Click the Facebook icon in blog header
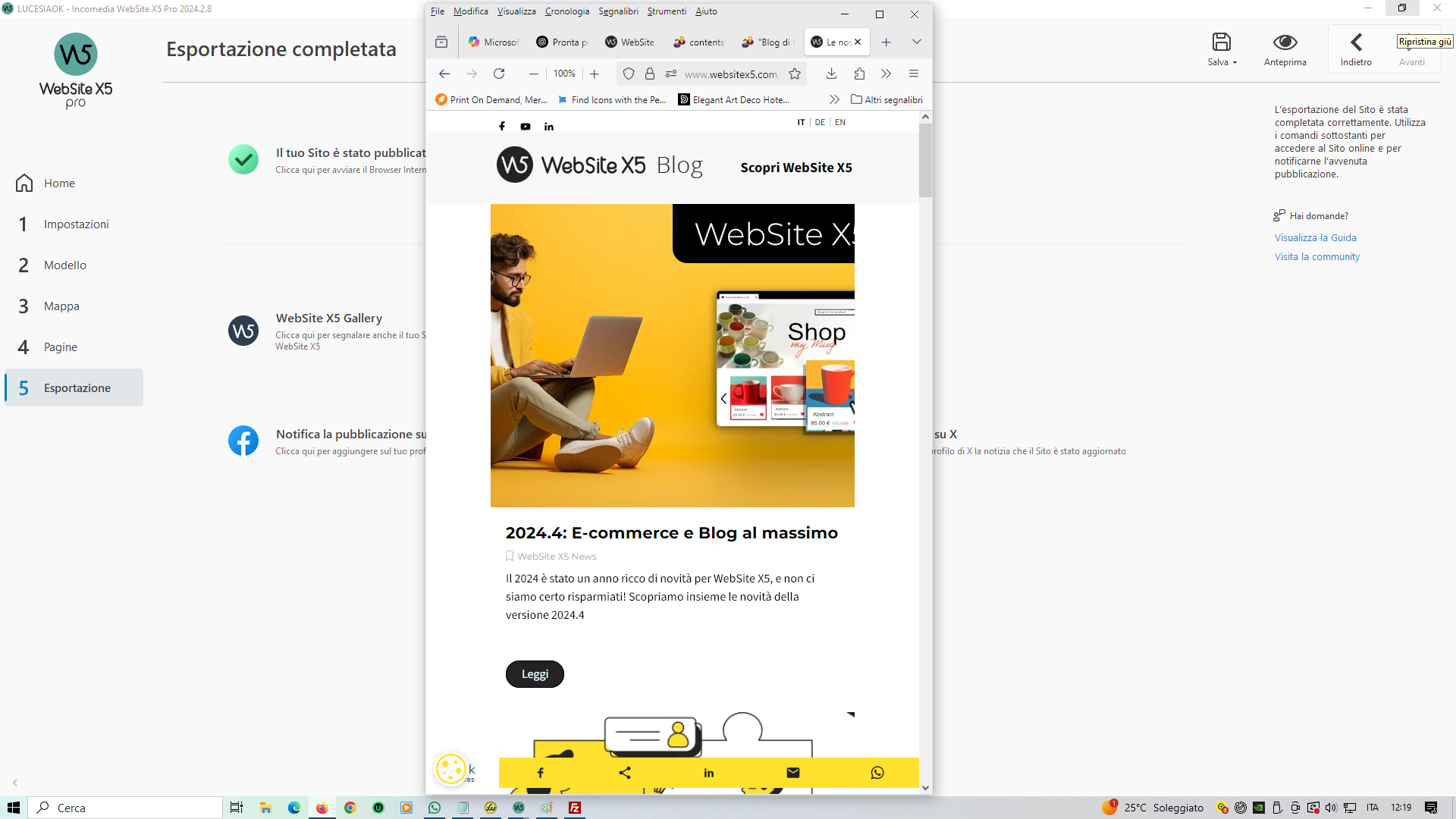 (502, 126)
